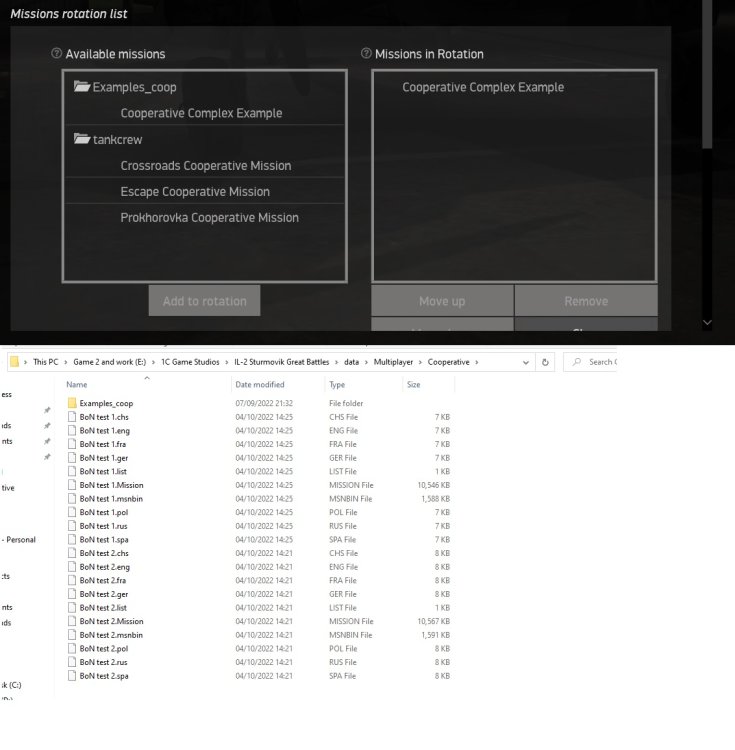Collapse the Examples_coop folder icon
The height and width of the screenshot is (750, 735).
coord(82,87)
